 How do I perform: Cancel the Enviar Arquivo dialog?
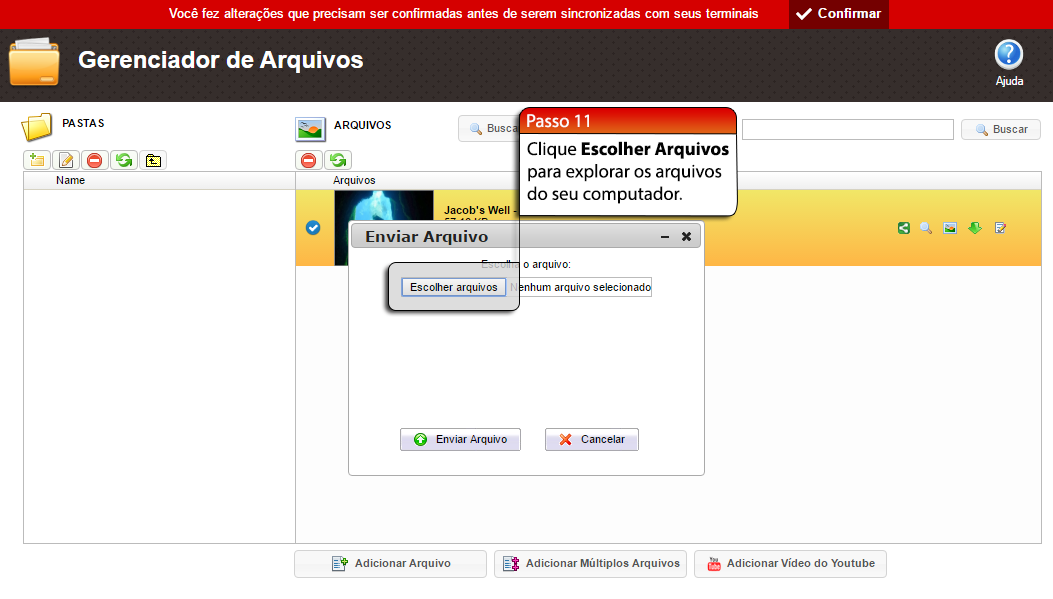tap(591, 439)
